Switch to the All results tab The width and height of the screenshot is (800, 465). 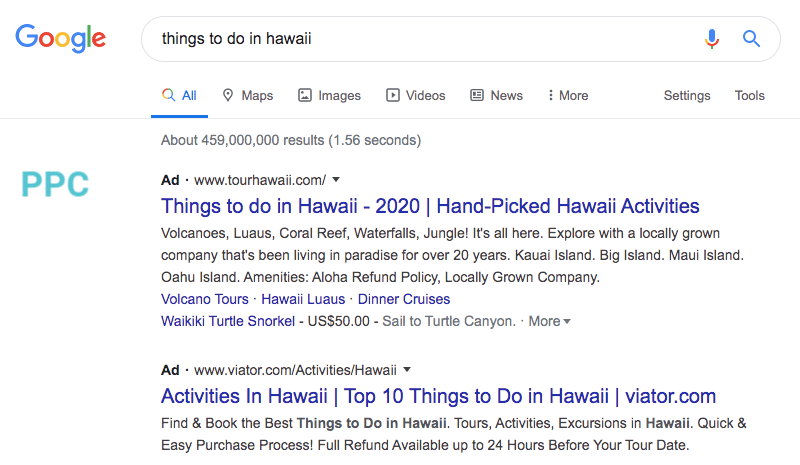tap(180, 95)
